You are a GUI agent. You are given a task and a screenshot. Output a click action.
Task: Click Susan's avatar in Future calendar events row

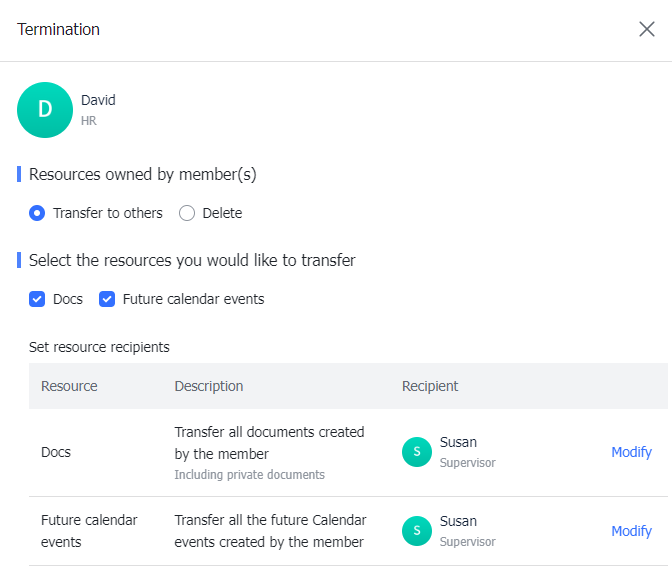(417, 531)
